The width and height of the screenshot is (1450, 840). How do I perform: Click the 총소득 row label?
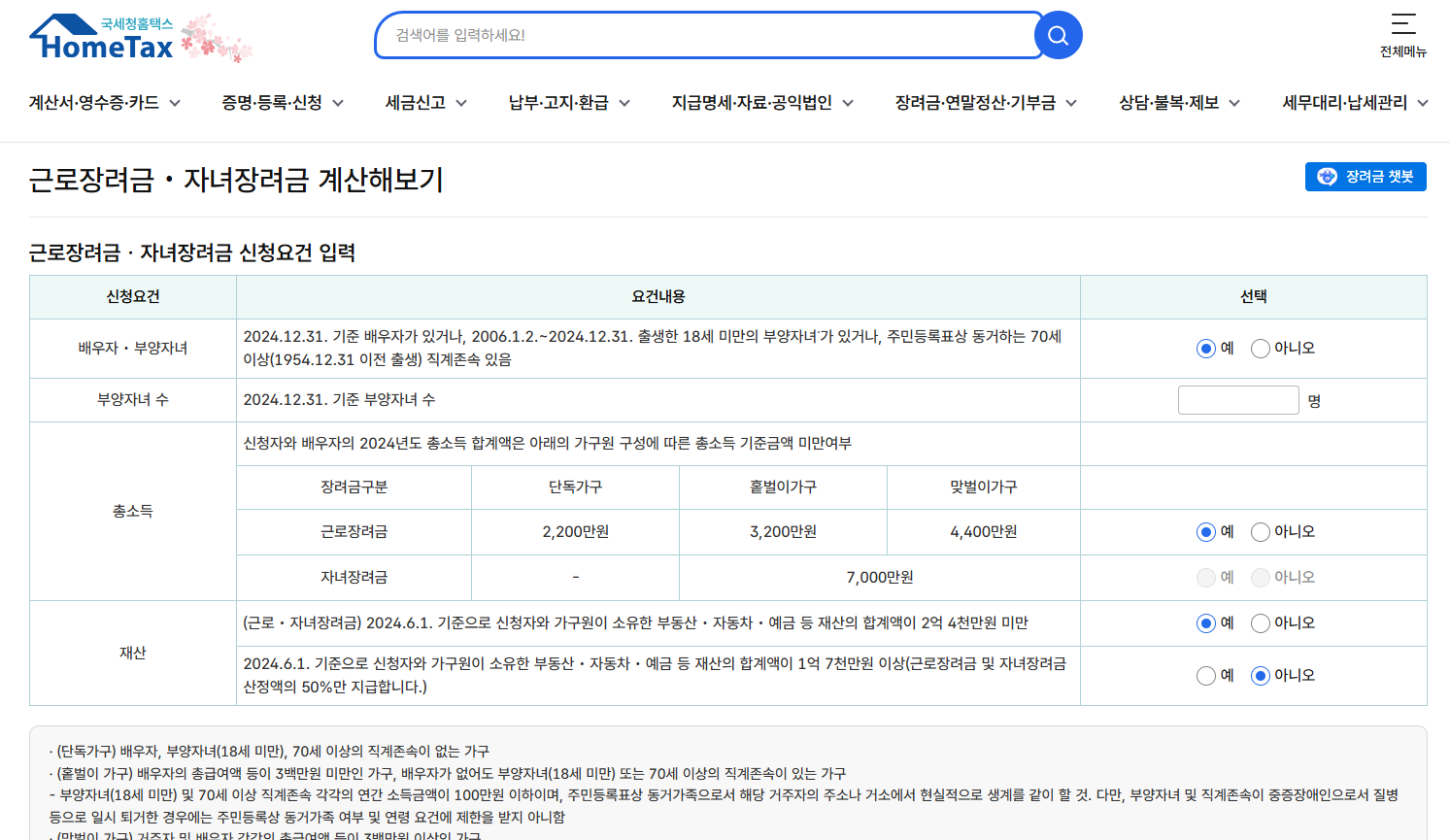[133, 511]
